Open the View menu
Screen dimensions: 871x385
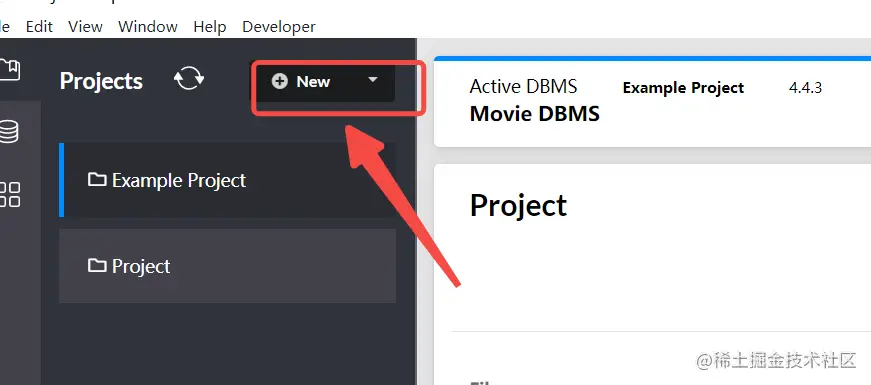[x=85, y=27]
